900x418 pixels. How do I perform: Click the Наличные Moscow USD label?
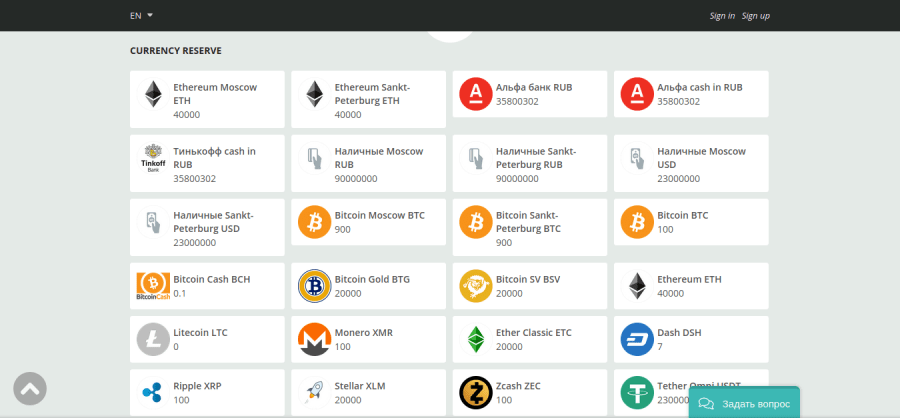coord(701,158)
